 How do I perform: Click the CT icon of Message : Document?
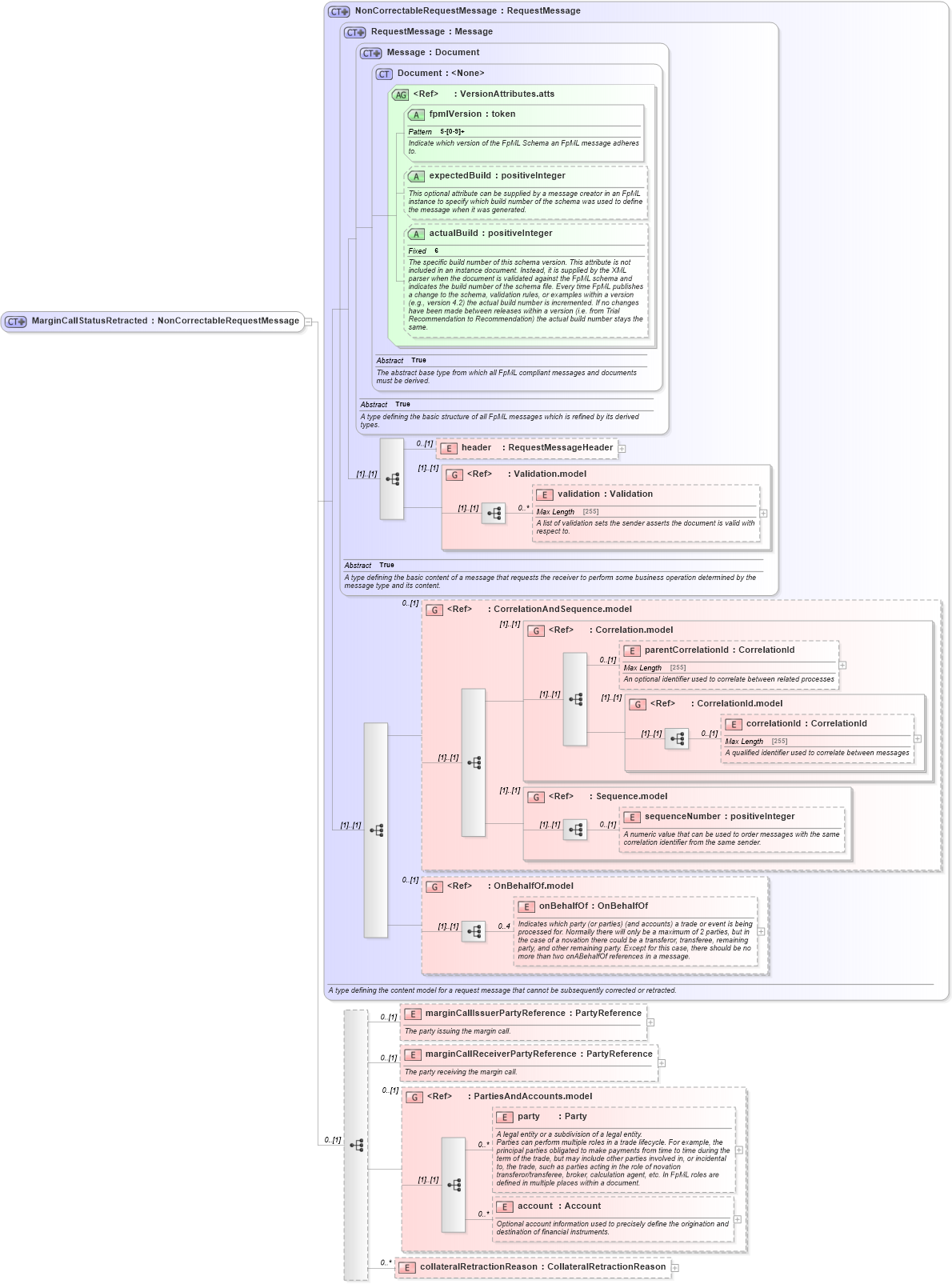coord(371,54)
